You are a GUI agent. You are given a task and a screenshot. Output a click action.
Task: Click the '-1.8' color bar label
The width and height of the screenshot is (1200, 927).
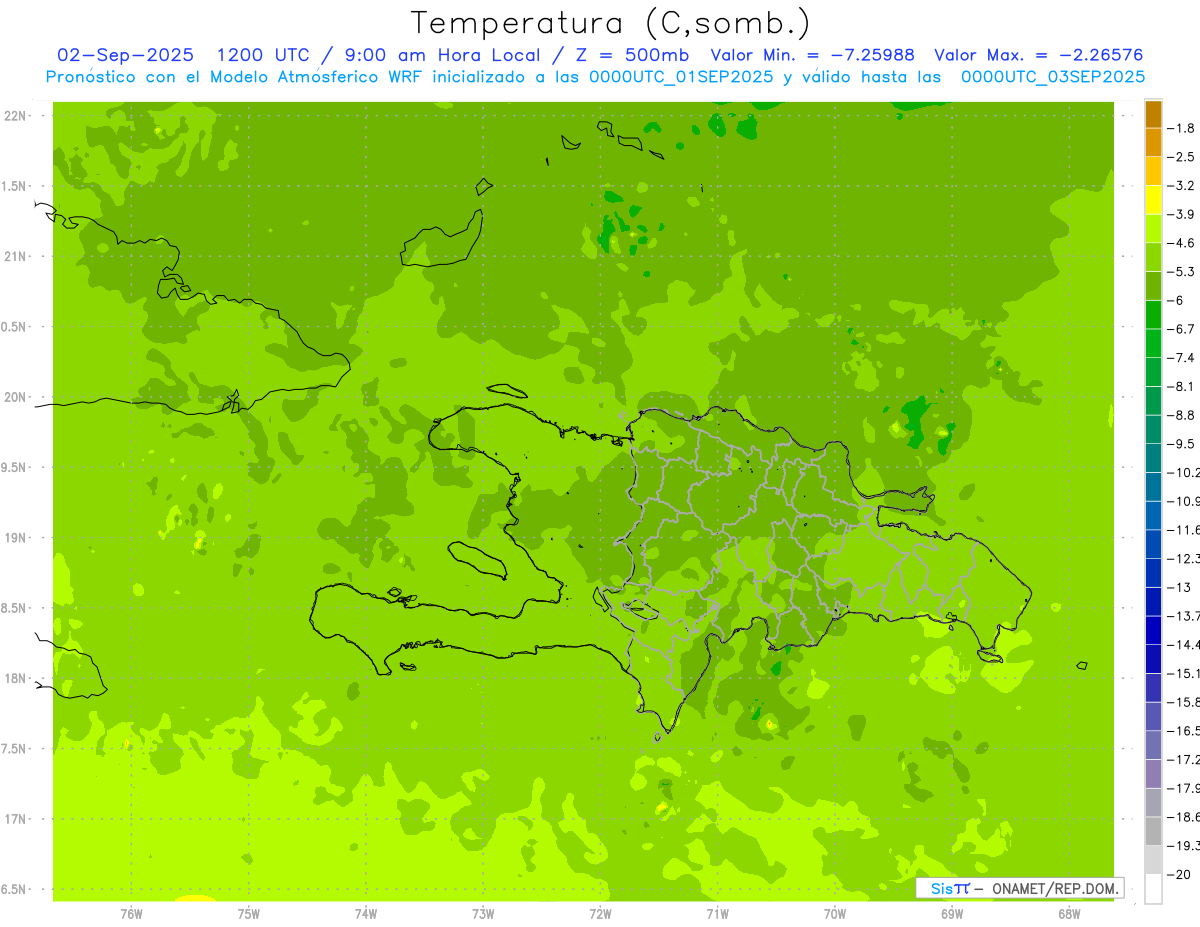pyautogui.click(x=1181, y=128)
